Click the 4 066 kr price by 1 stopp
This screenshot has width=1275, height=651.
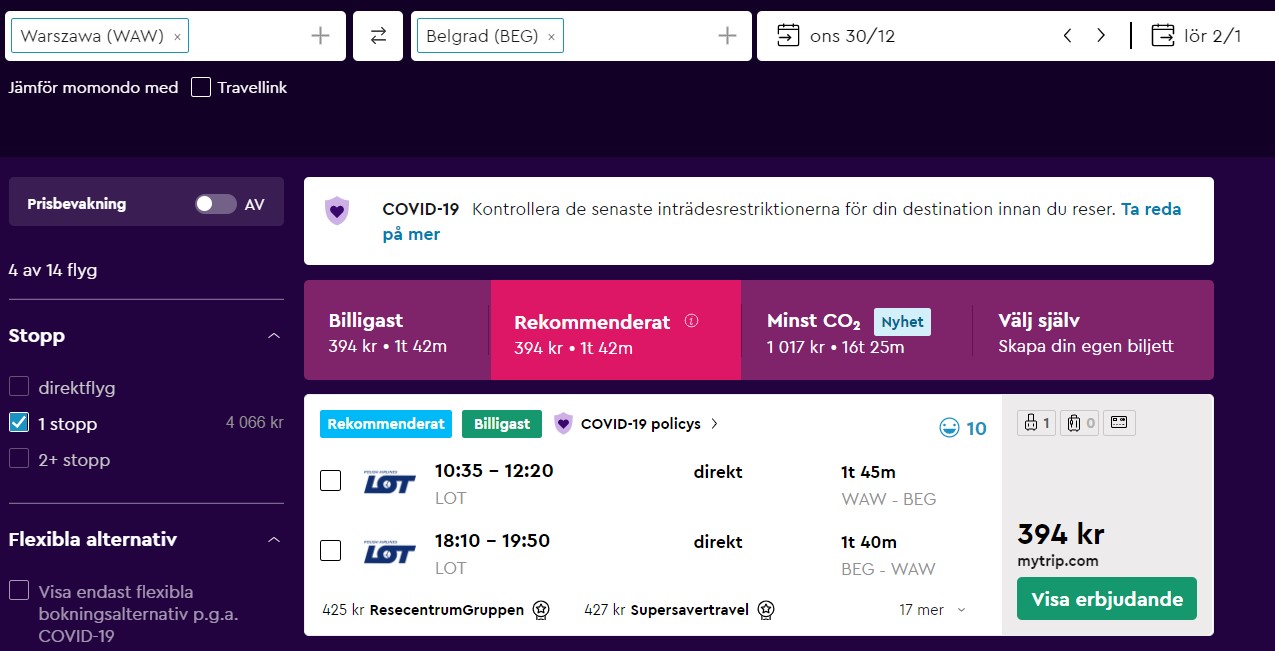click(255, 423)
